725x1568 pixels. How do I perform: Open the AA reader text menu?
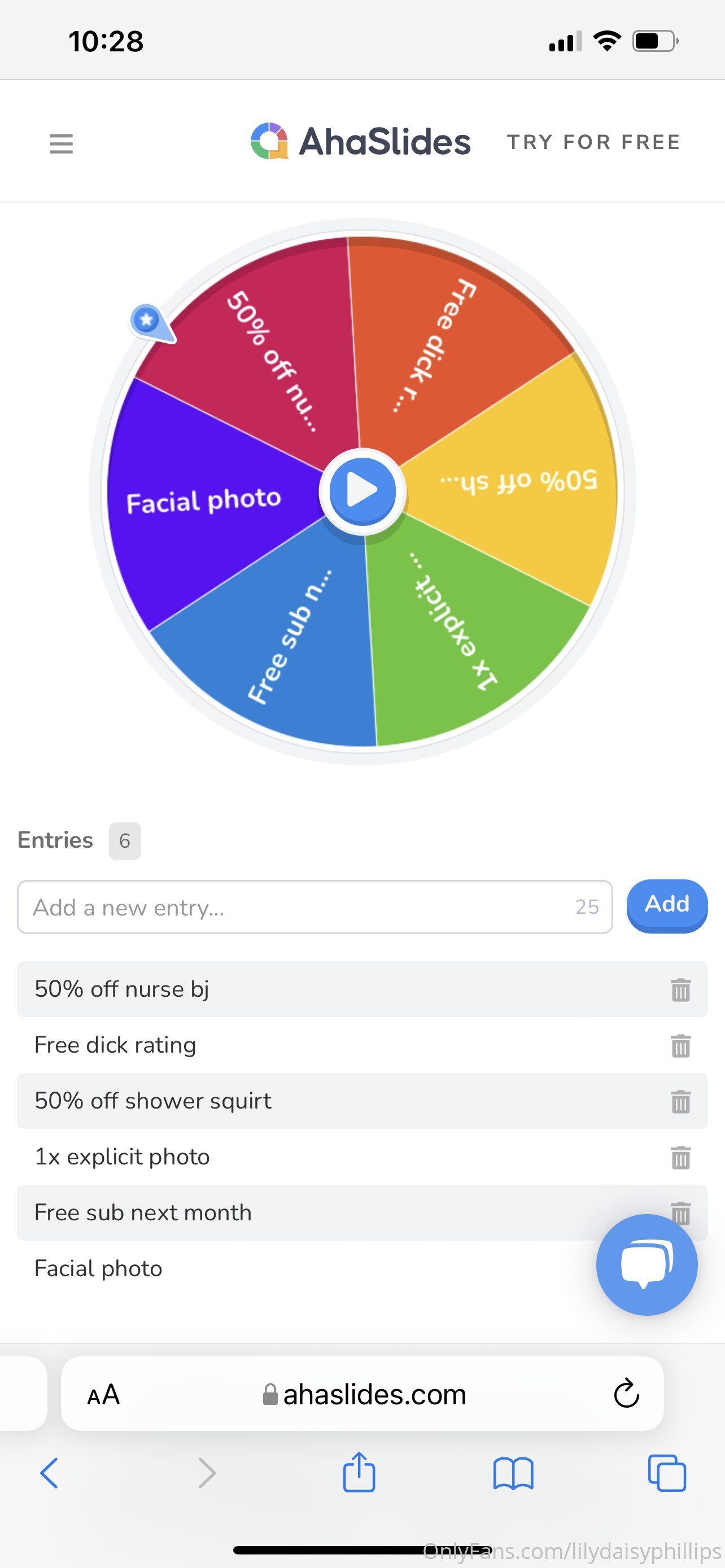[x=103, y=1395]
